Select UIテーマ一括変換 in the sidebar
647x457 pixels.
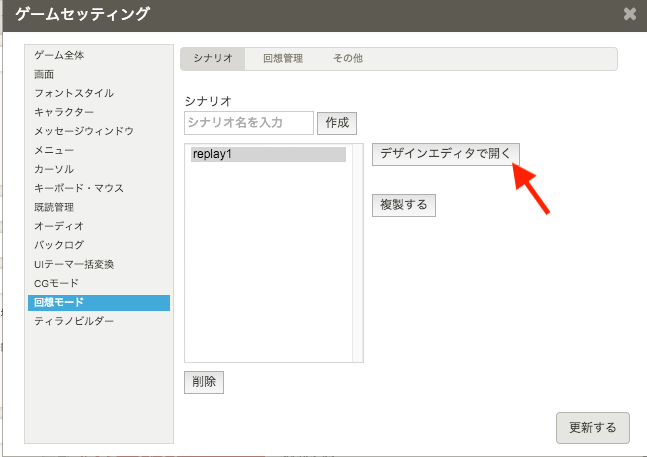pos(74,264)
